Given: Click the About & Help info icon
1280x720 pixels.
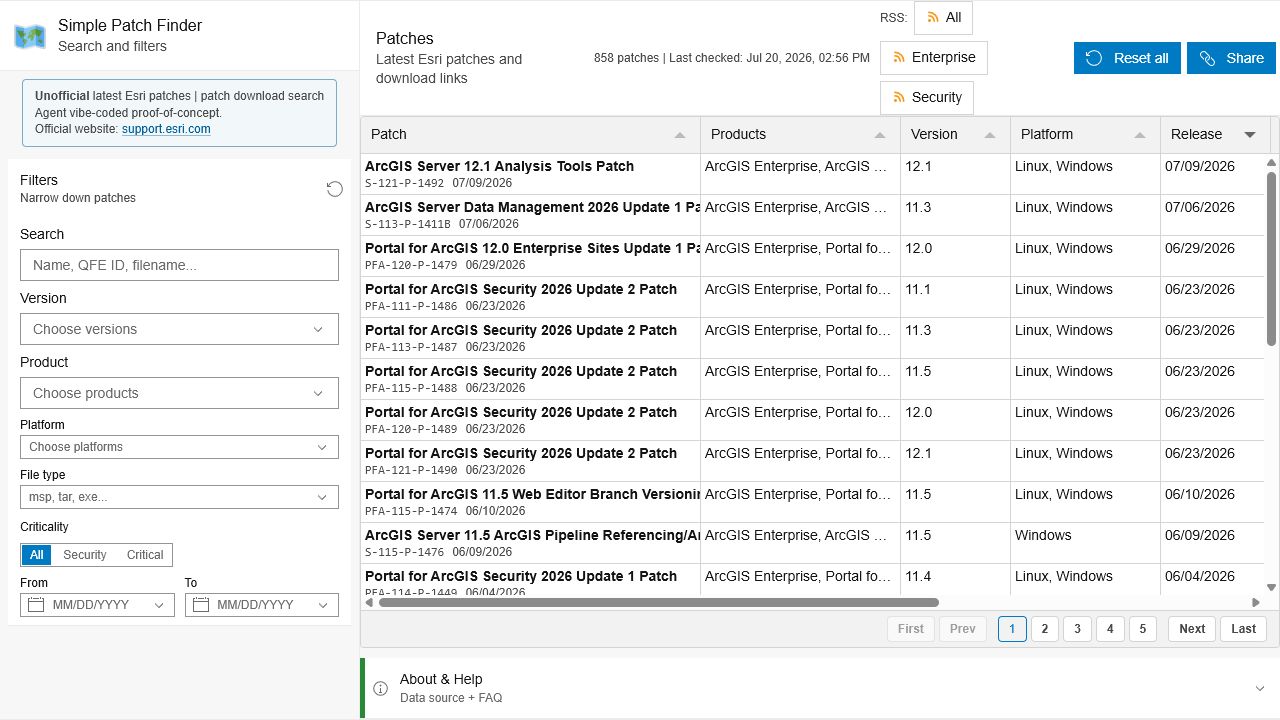Looking at the screenshot, I should pyautogui.click(x=380, y=688).
